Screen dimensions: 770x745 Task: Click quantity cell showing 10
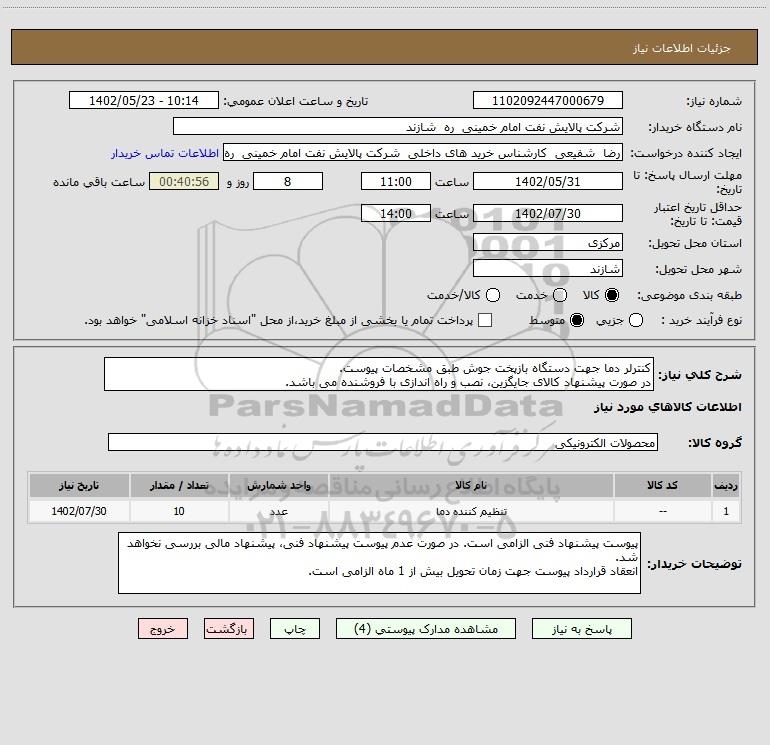179,511
